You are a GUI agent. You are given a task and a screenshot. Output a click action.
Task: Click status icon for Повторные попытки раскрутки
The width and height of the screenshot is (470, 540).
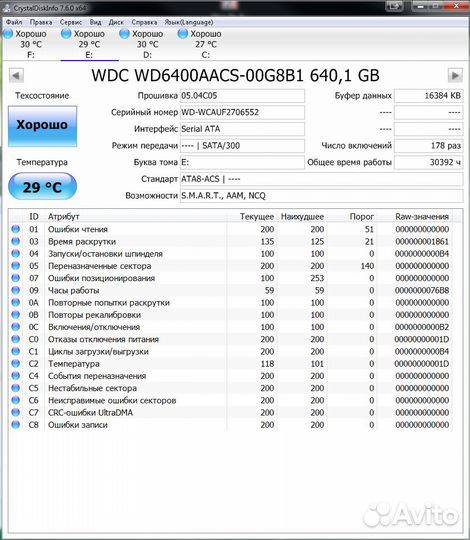click(15, 302)
